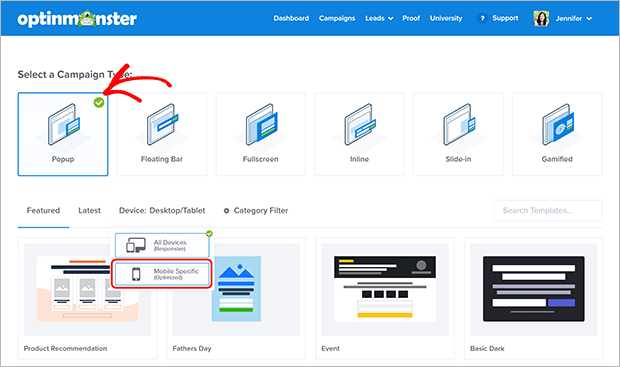Open the Proof nav link
This screenshot has width=620, height=367.
(x=411, y=18)
